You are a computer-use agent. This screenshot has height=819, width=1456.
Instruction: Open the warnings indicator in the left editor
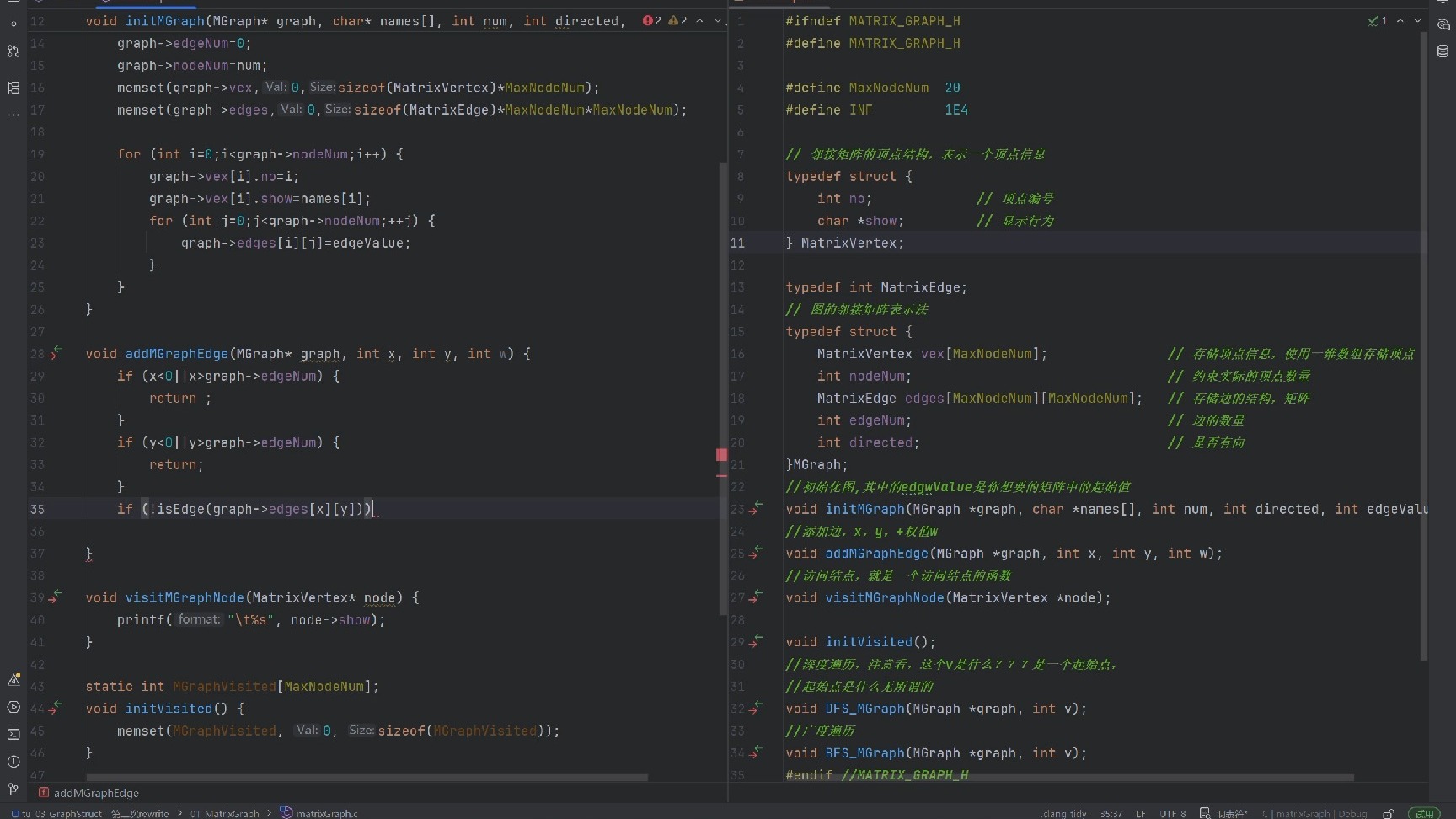pos(678,20)
